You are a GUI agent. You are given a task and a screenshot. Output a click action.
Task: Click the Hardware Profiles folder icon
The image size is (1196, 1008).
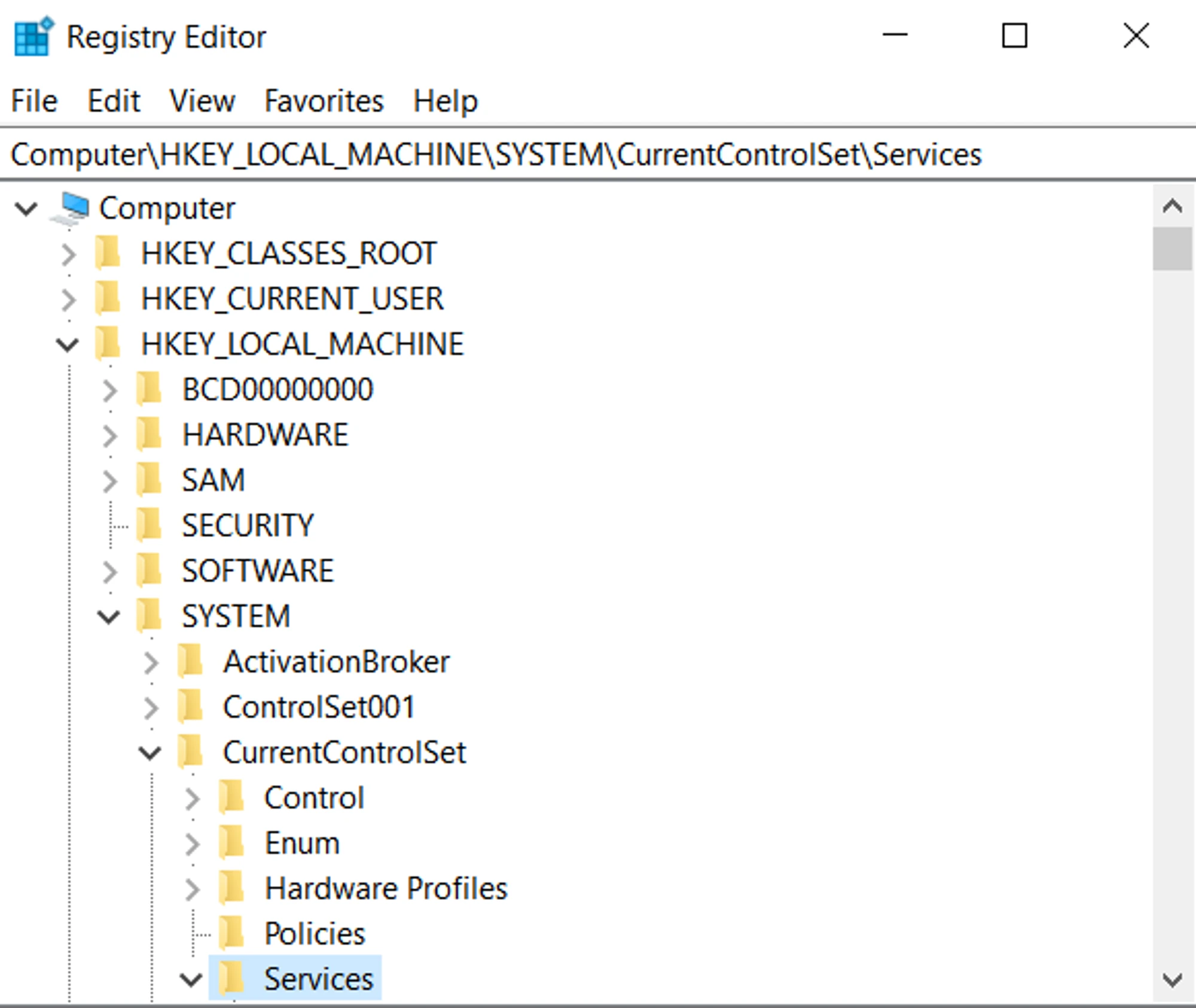click(232, 888)
